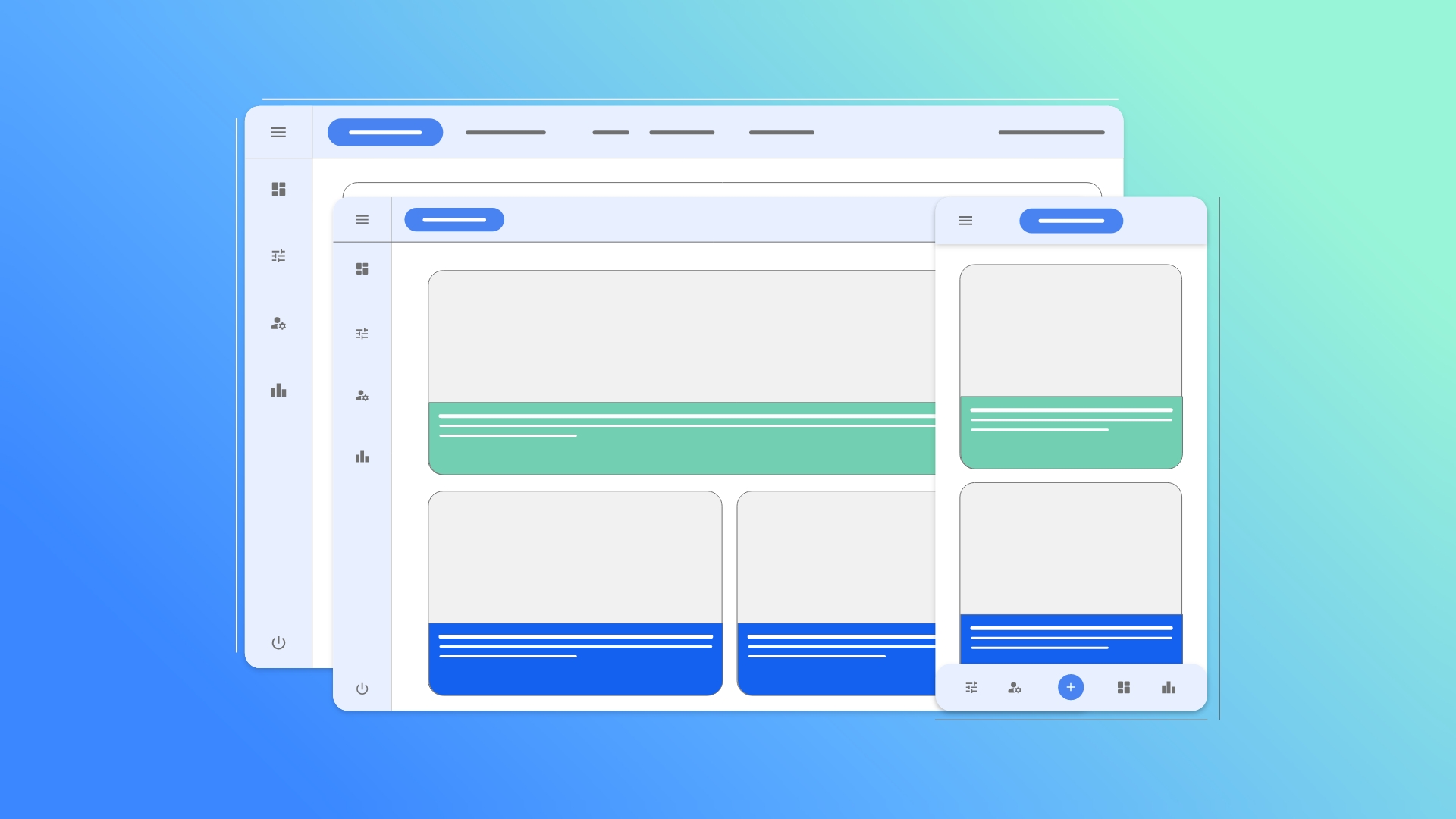Select the add/plus icon in bottom nav

pos(1070,688)
